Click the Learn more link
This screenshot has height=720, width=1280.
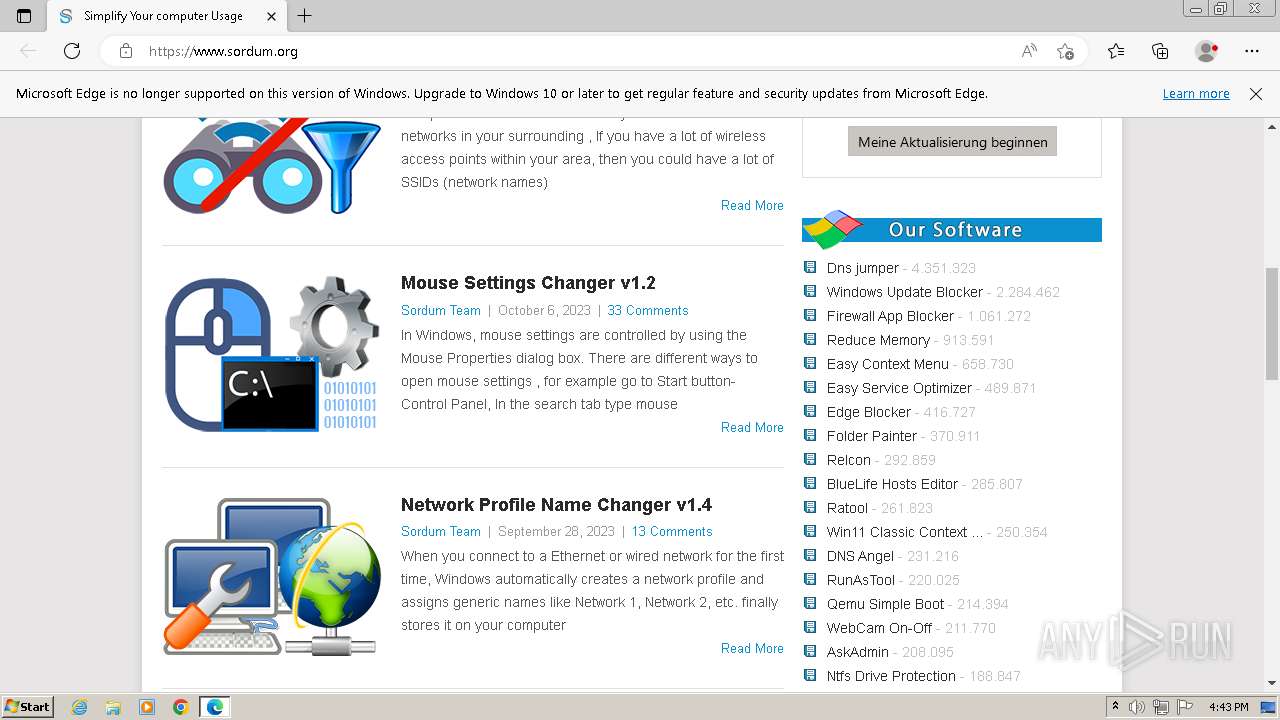[x=1196, y=94]
